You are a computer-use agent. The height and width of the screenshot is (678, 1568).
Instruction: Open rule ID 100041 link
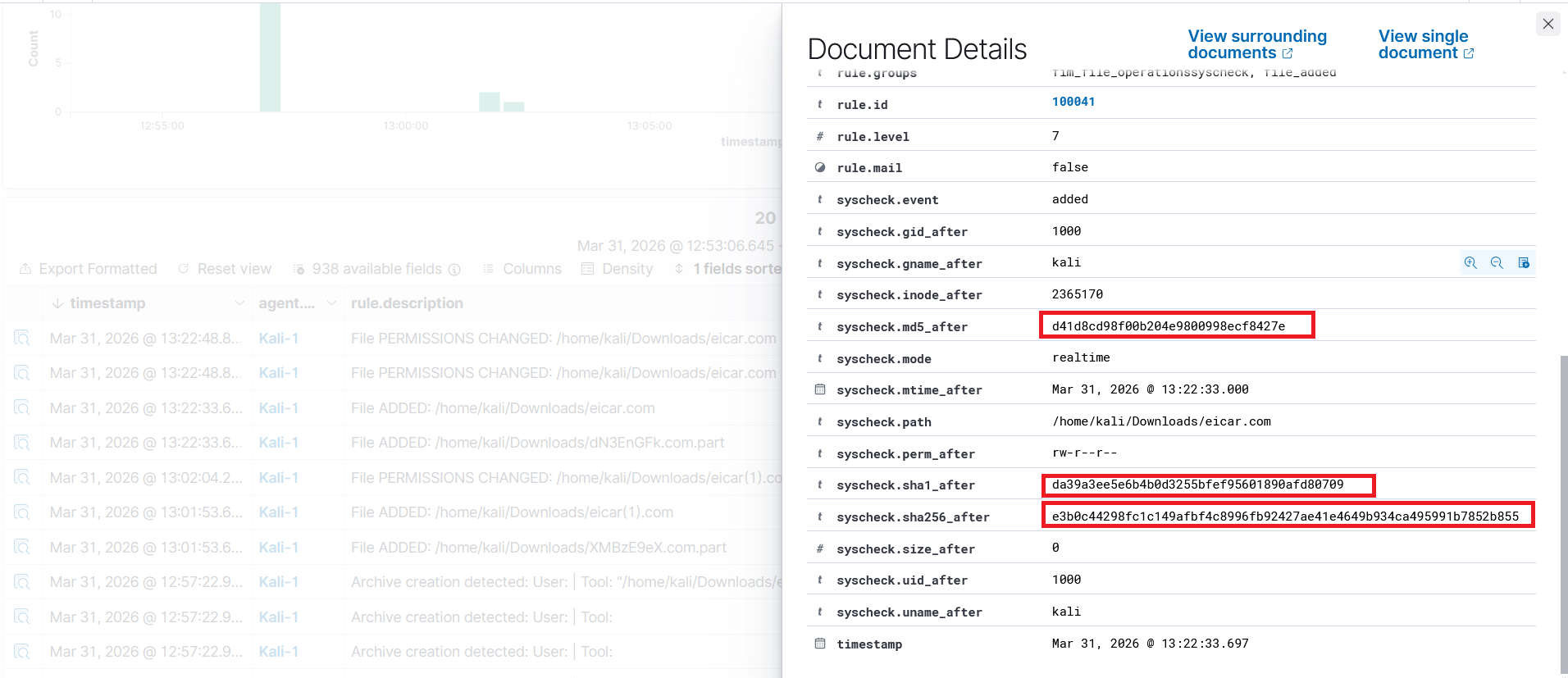tap(1073, 102)
